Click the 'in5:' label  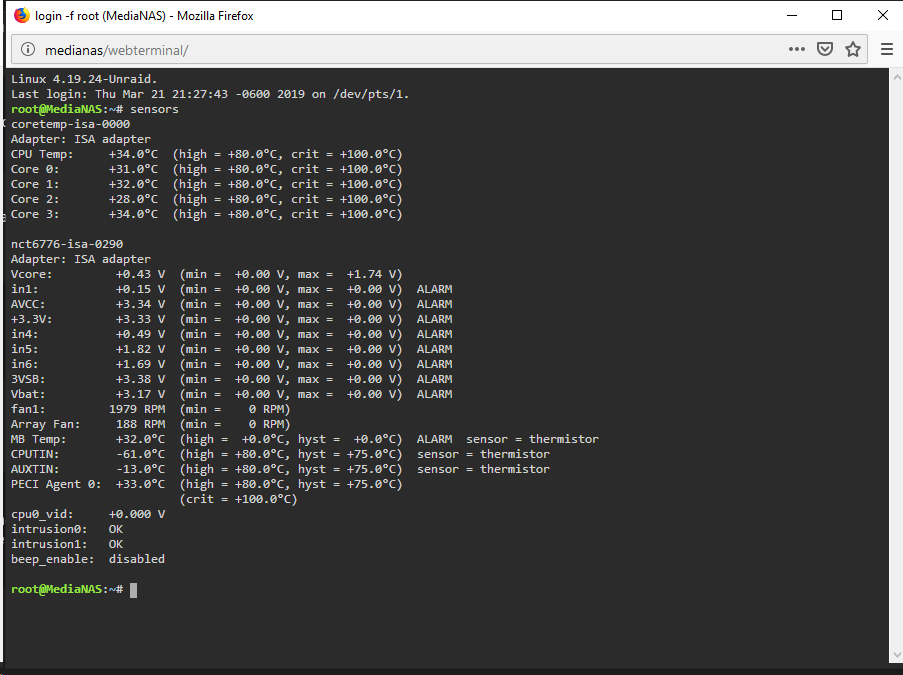[x=25, y=349]
